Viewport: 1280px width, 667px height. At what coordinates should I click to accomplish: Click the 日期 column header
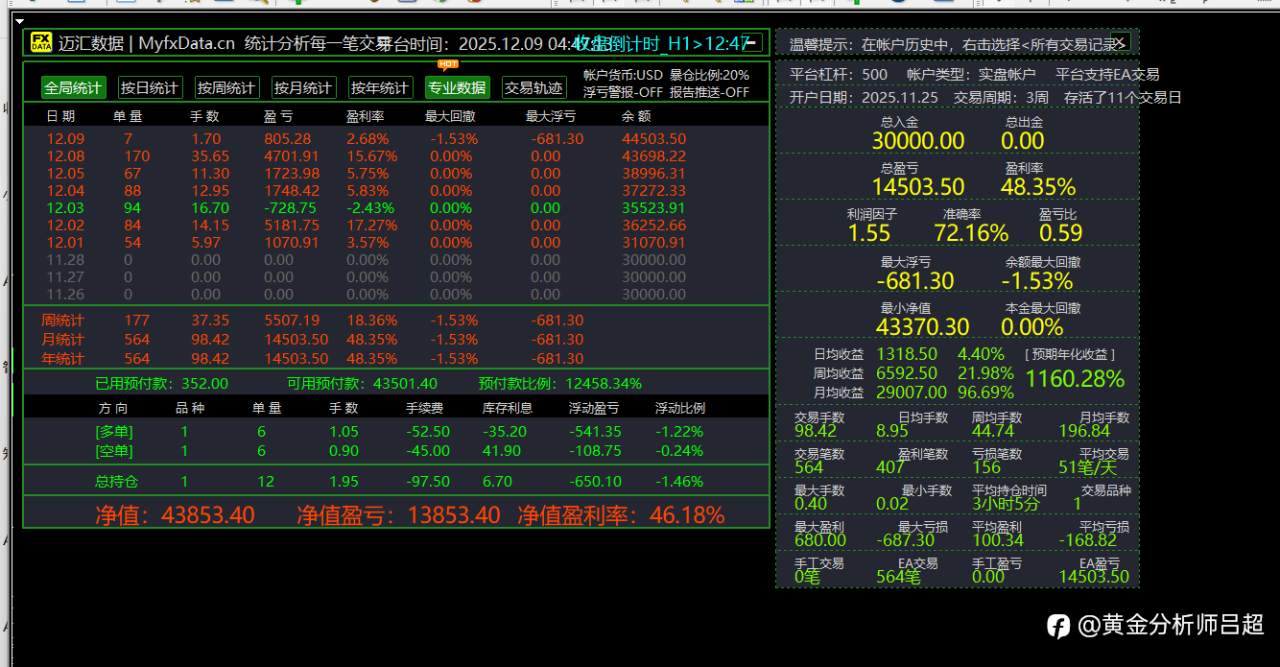tap(60, 116)
